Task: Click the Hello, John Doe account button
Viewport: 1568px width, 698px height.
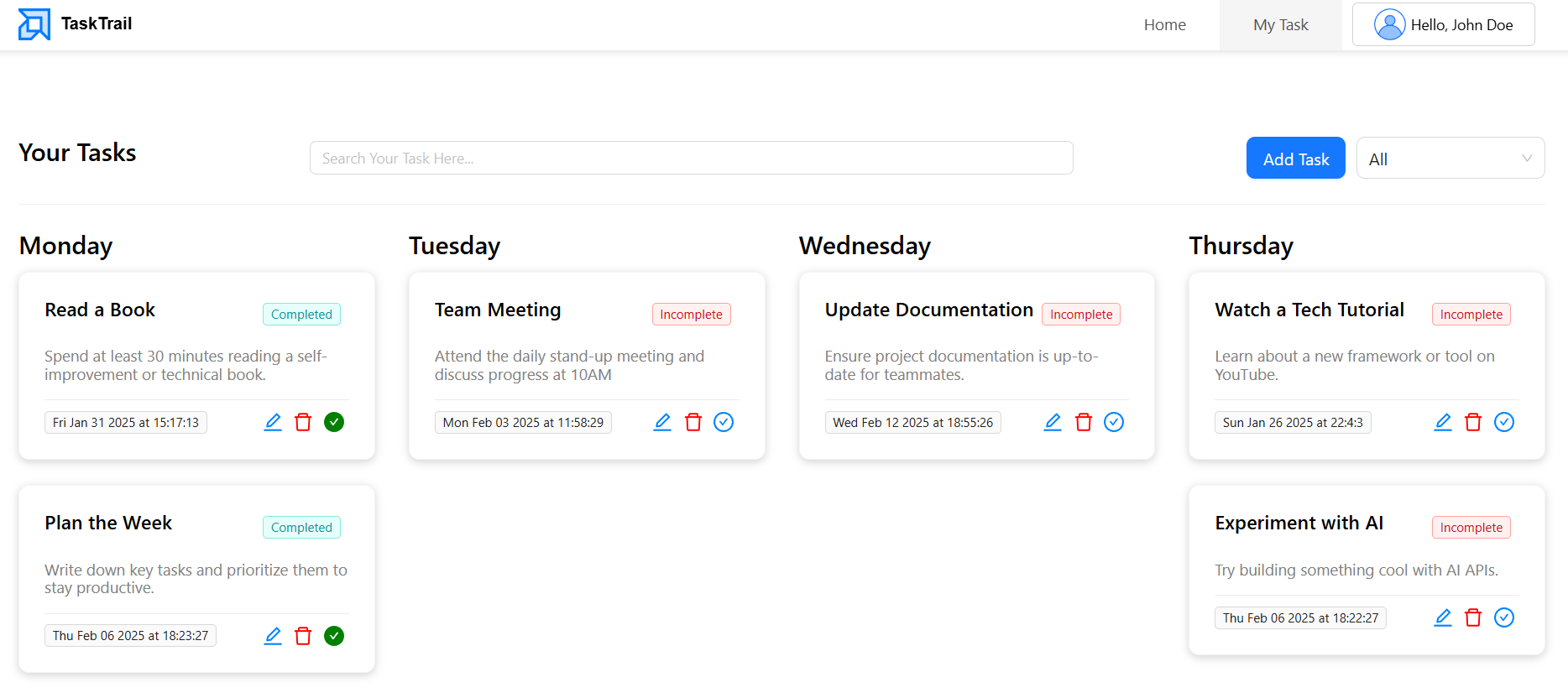Action: tap(1443, 24)
